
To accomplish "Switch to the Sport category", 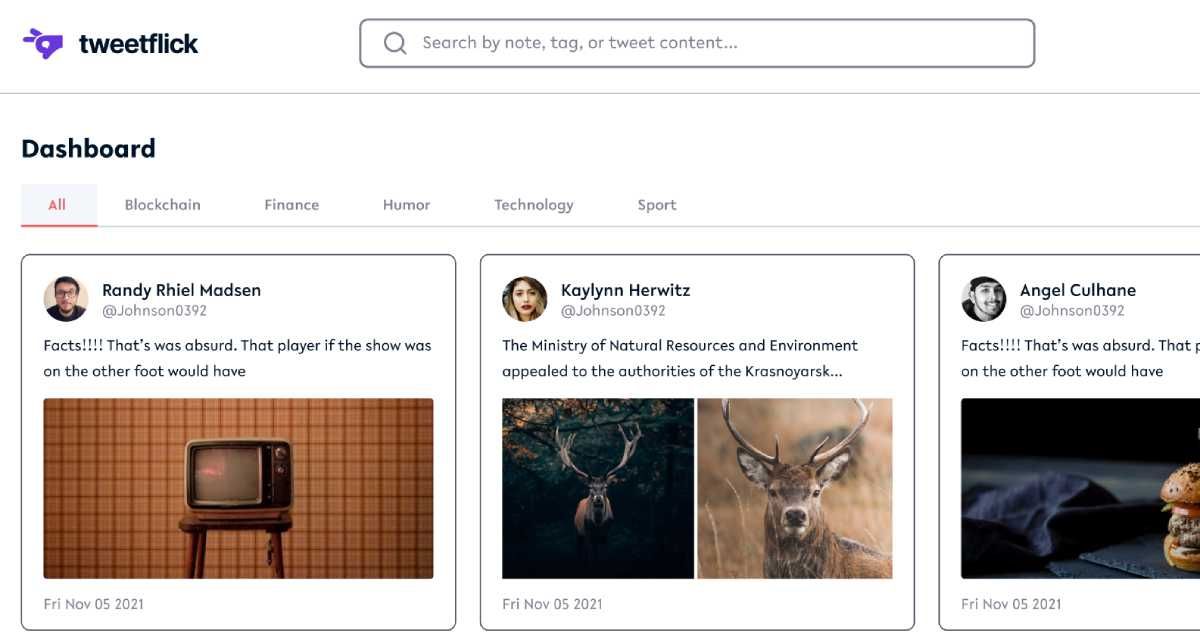I will pyautogui.click(x=656, y=204).
